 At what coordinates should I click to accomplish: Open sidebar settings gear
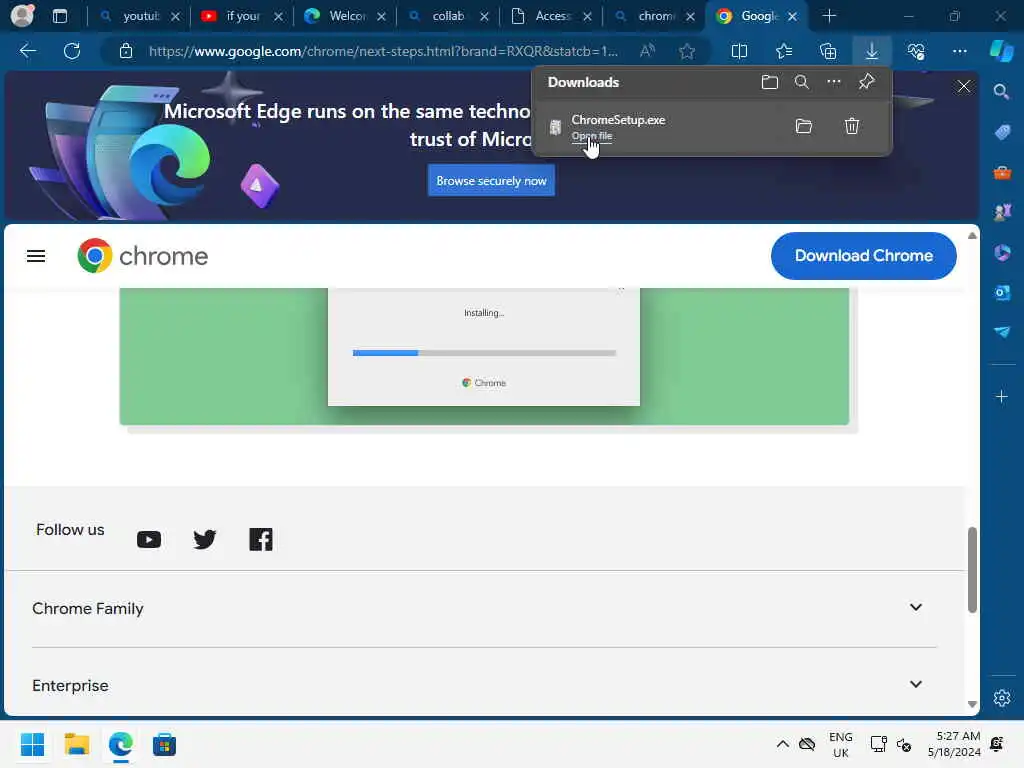point(1002,698)
